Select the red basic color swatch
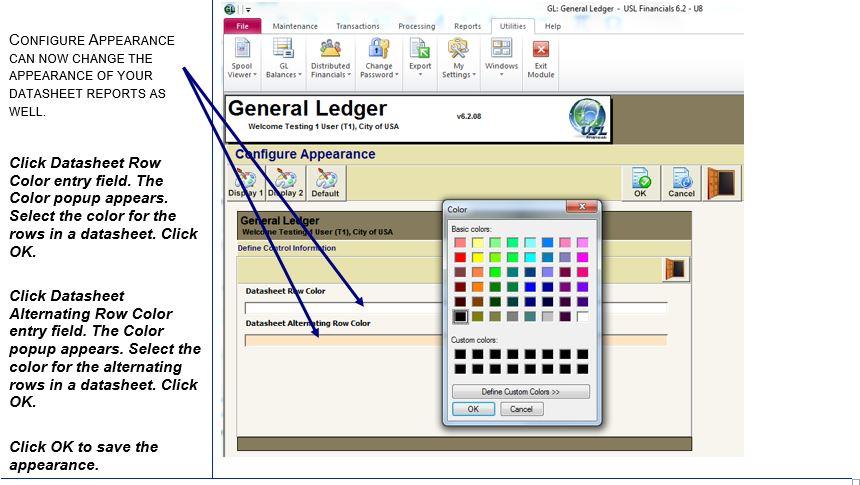This screenshot has width=860, height=485. point(460,257)
